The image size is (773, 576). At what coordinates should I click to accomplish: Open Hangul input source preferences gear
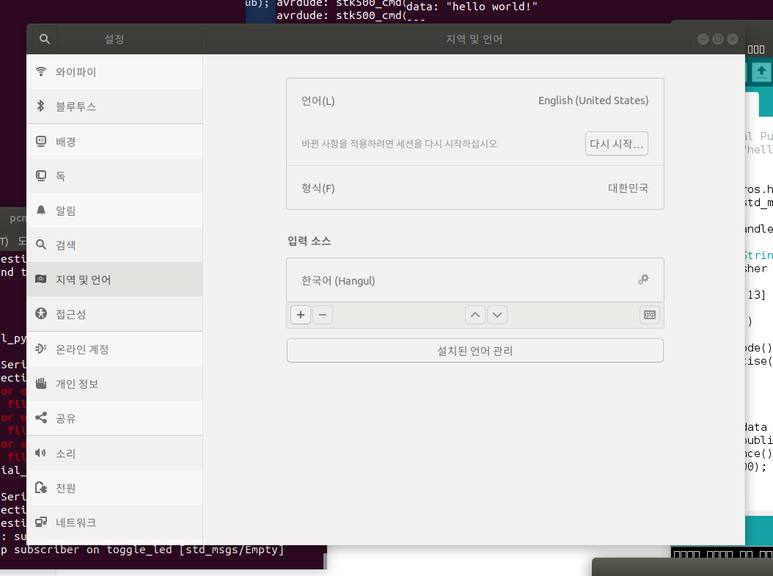pyautogui.click(x=643, y=280)
